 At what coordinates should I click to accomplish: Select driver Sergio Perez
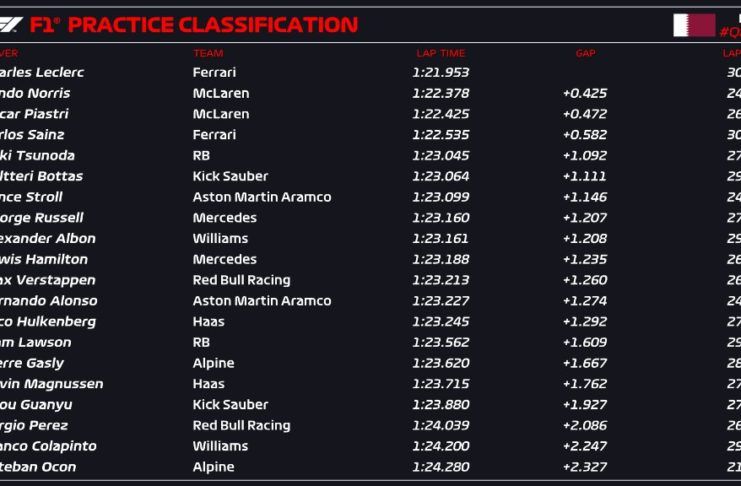(46, 425)
